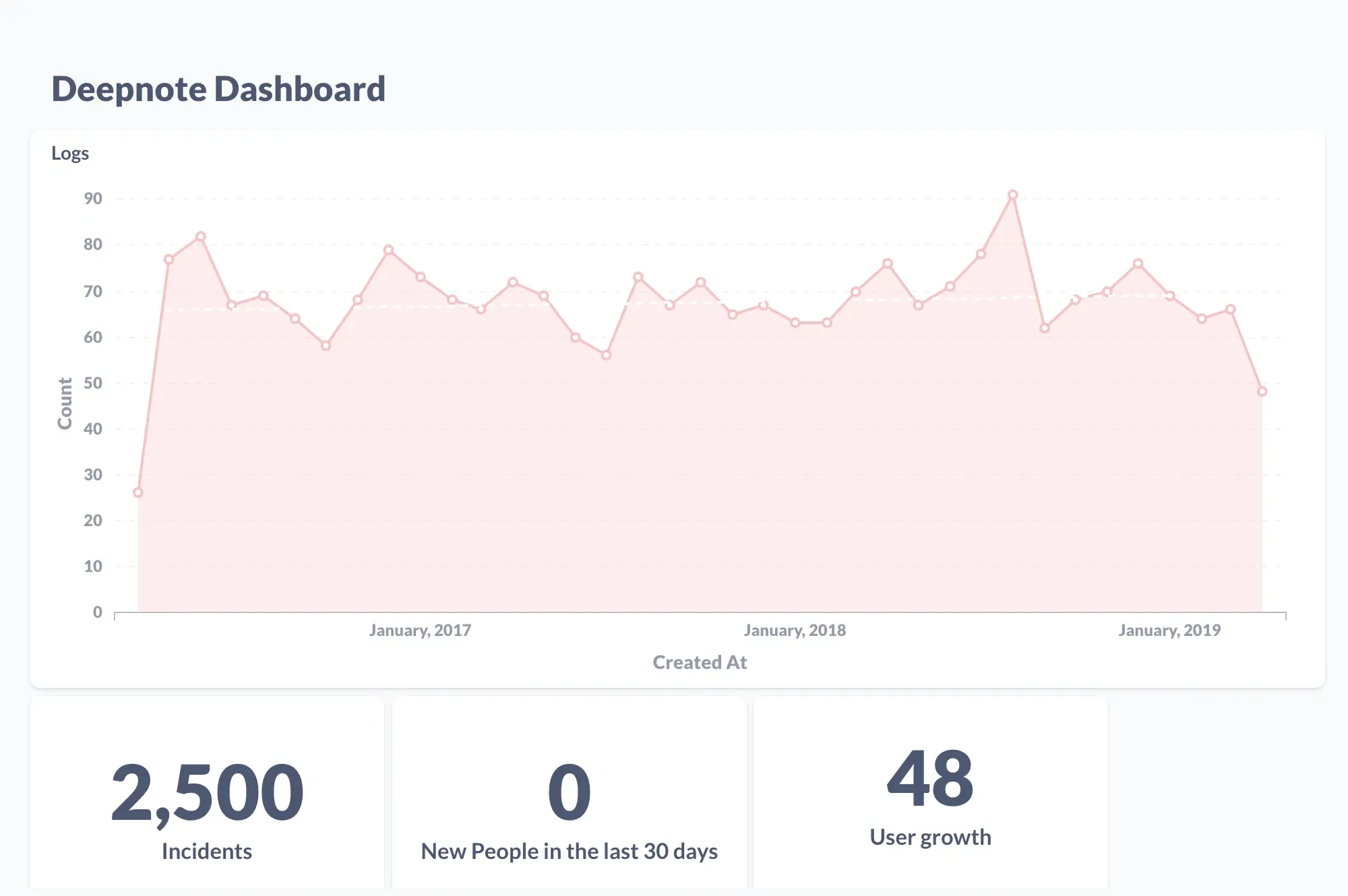Click the 90 y-axis tick label
1348x896 pixels.
(93, 199)
